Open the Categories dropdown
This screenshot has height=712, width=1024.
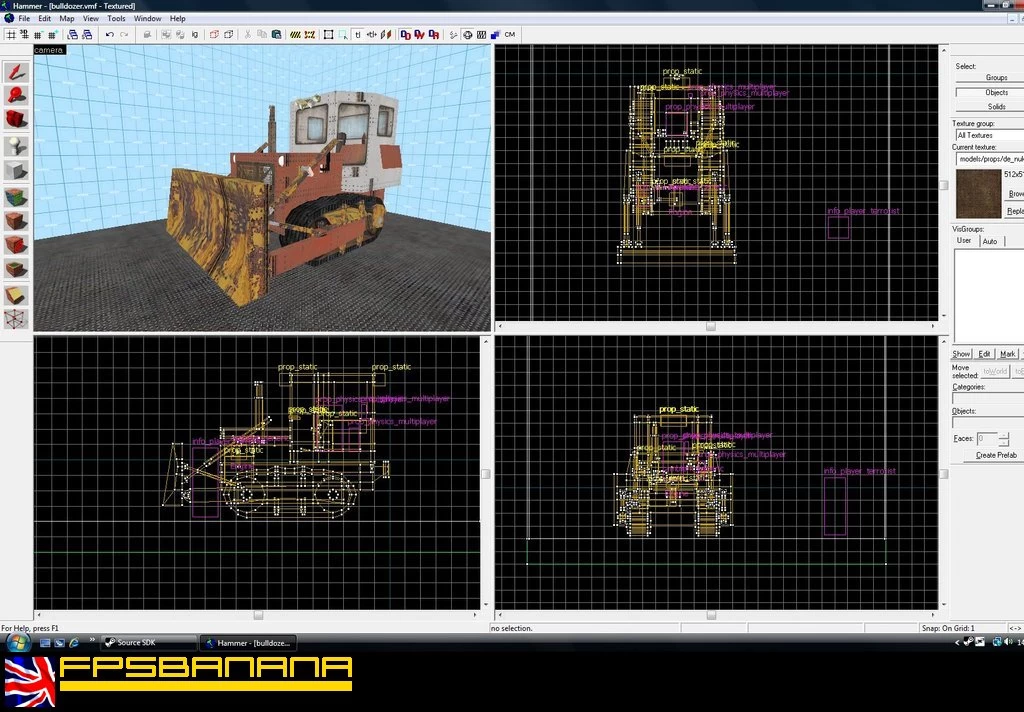(987, 398)
